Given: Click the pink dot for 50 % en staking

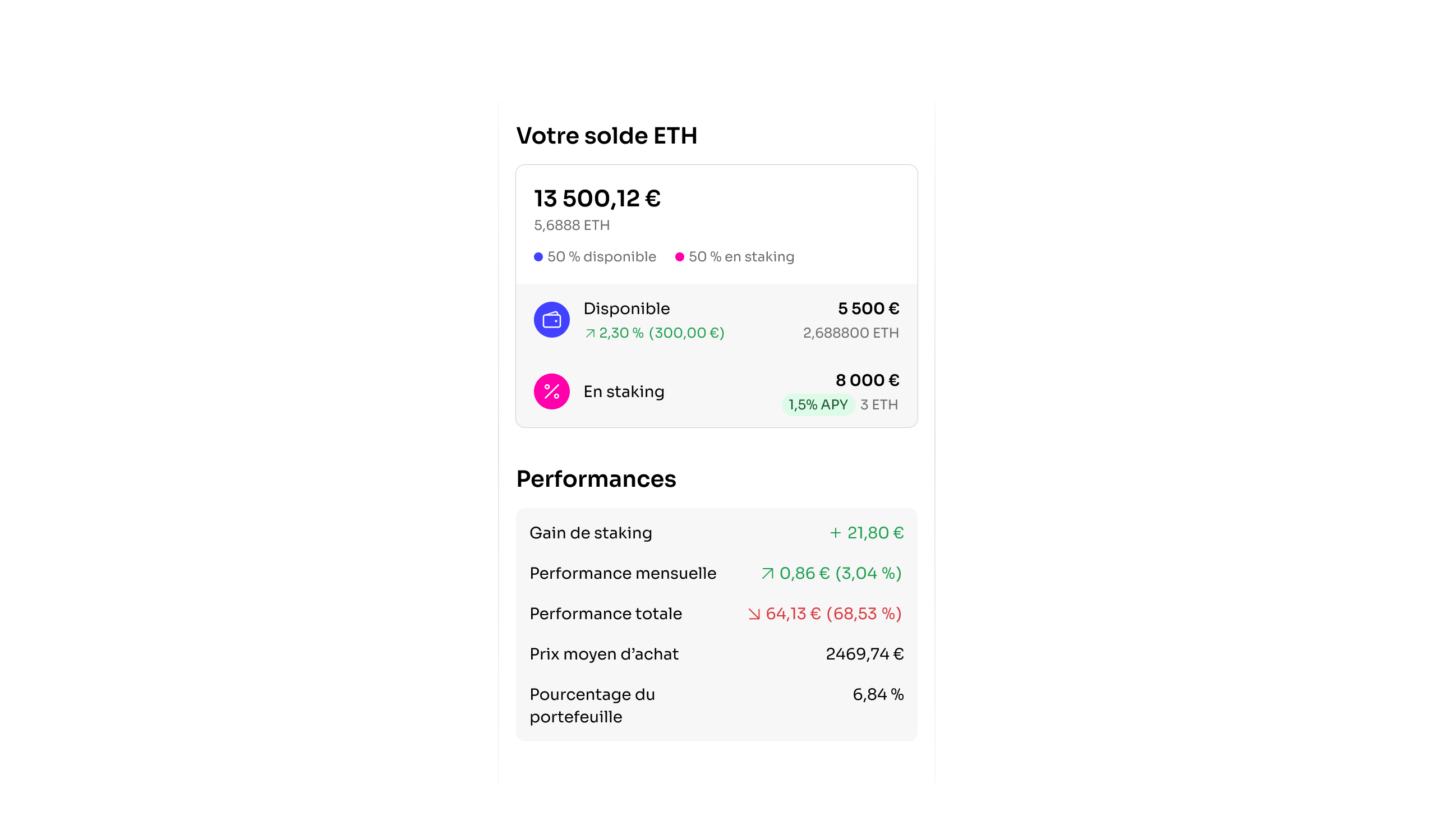Looking at the screenshot, I should pyautogui.click(x=680, y=257).
